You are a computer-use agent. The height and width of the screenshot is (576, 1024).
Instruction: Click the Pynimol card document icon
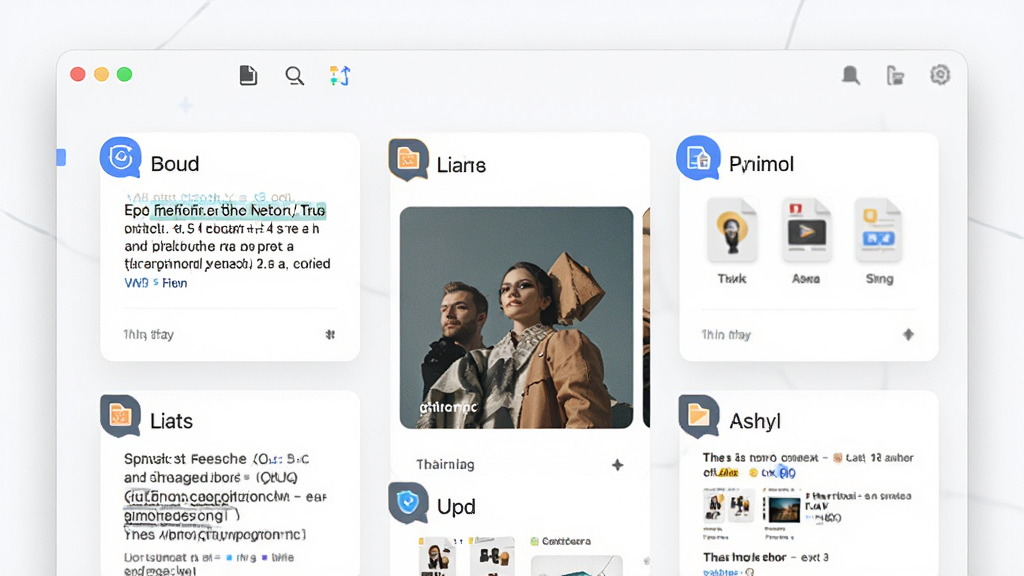click(698, 157)
